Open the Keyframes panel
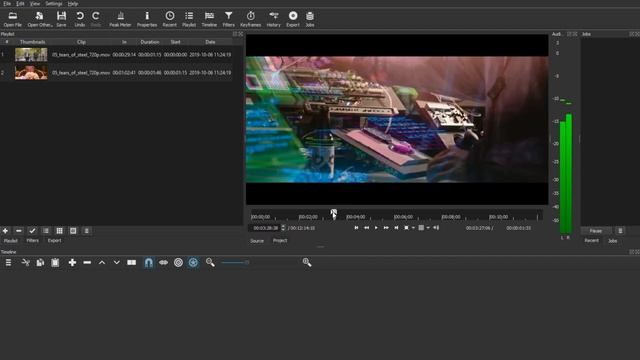The height and width of the screenshot is (360, 640). coord(251,19)
